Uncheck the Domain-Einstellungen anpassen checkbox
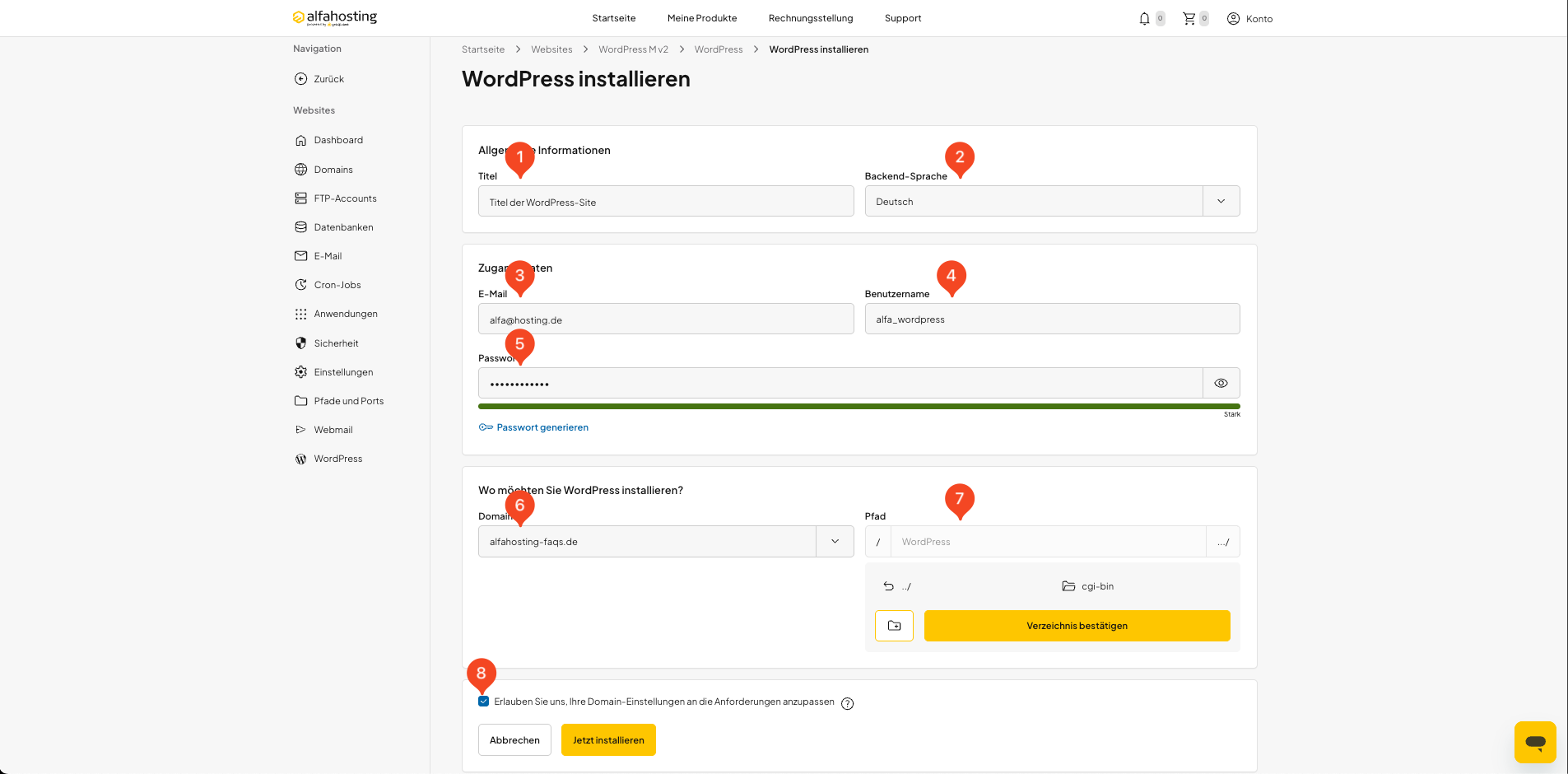1568x774 pixels. point(484,702)
